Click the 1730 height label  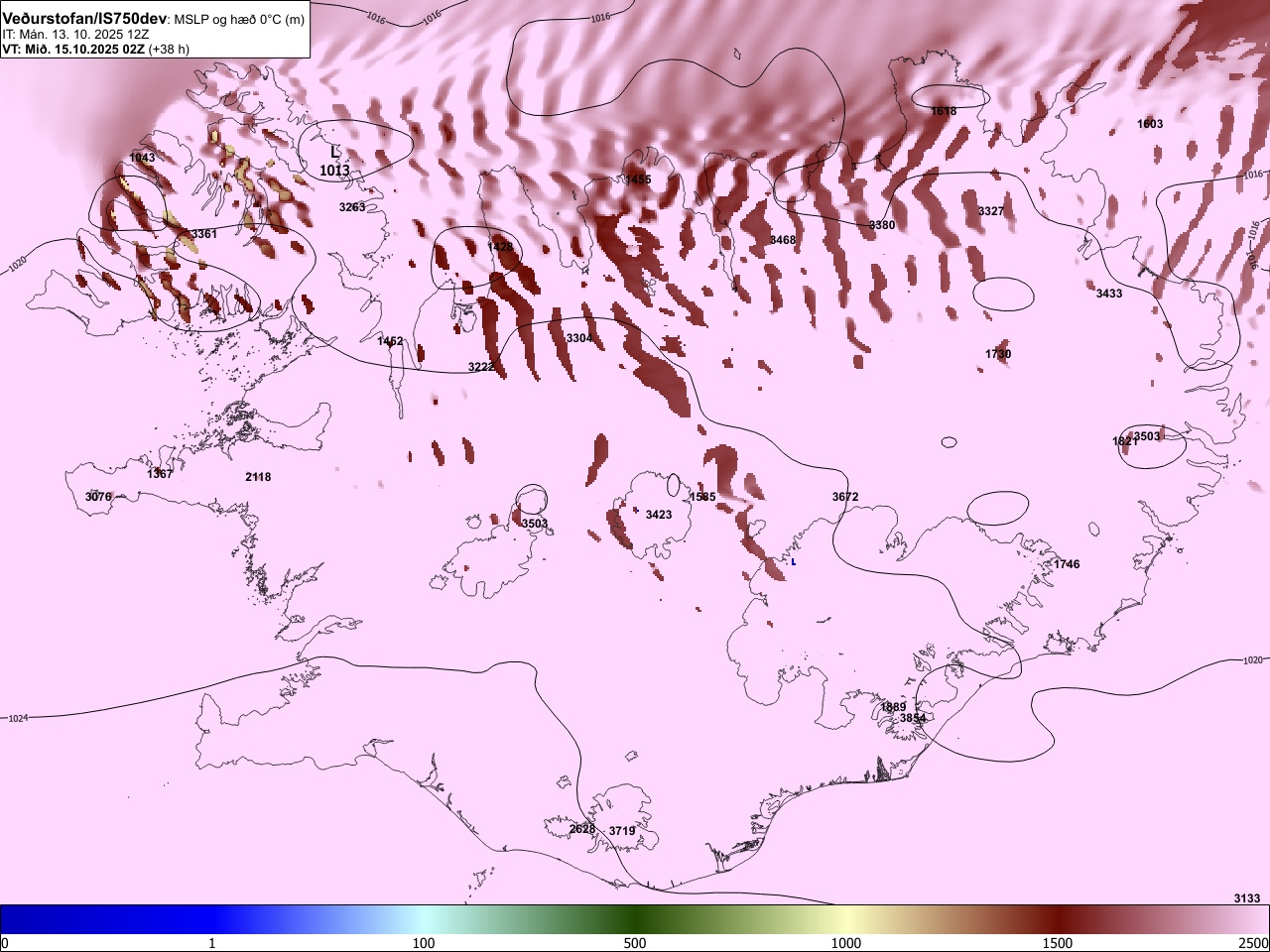(998, 354)
